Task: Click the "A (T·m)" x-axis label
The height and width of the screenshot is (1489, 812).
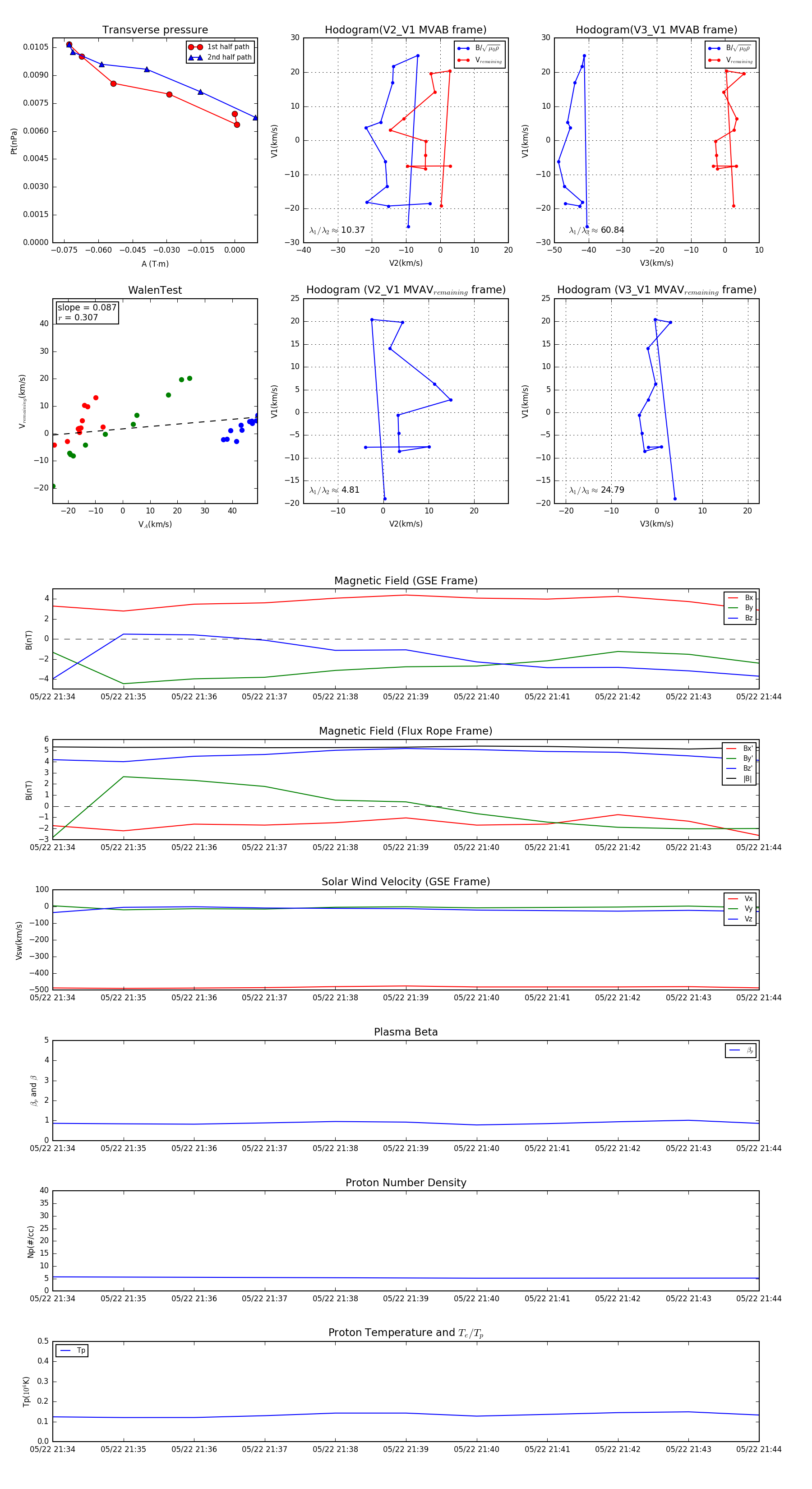Action: click(x=155, y=264)
